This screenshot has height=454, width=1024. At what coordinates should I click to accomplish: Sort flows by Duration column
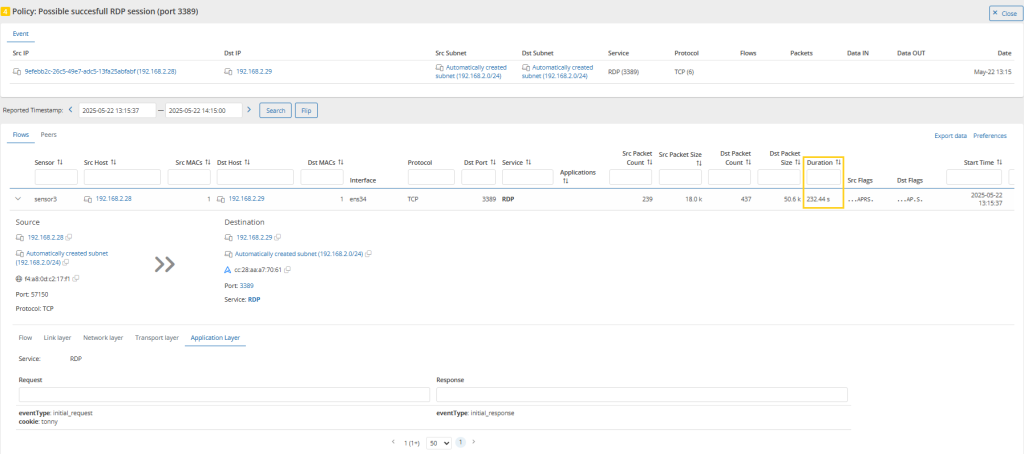[x=838, y=162]
